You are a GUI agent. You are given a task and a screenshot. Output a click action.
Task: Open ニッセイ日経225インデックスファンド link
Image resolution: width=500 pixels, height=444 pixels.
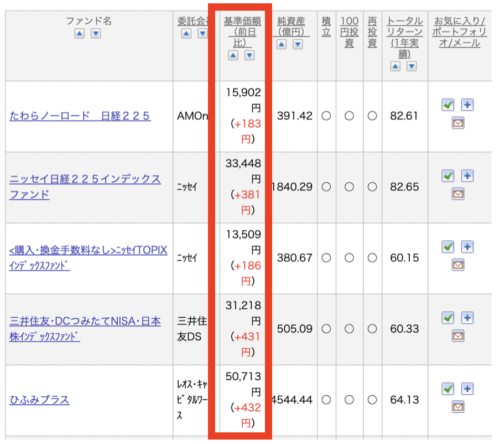(x=85, y=187)
